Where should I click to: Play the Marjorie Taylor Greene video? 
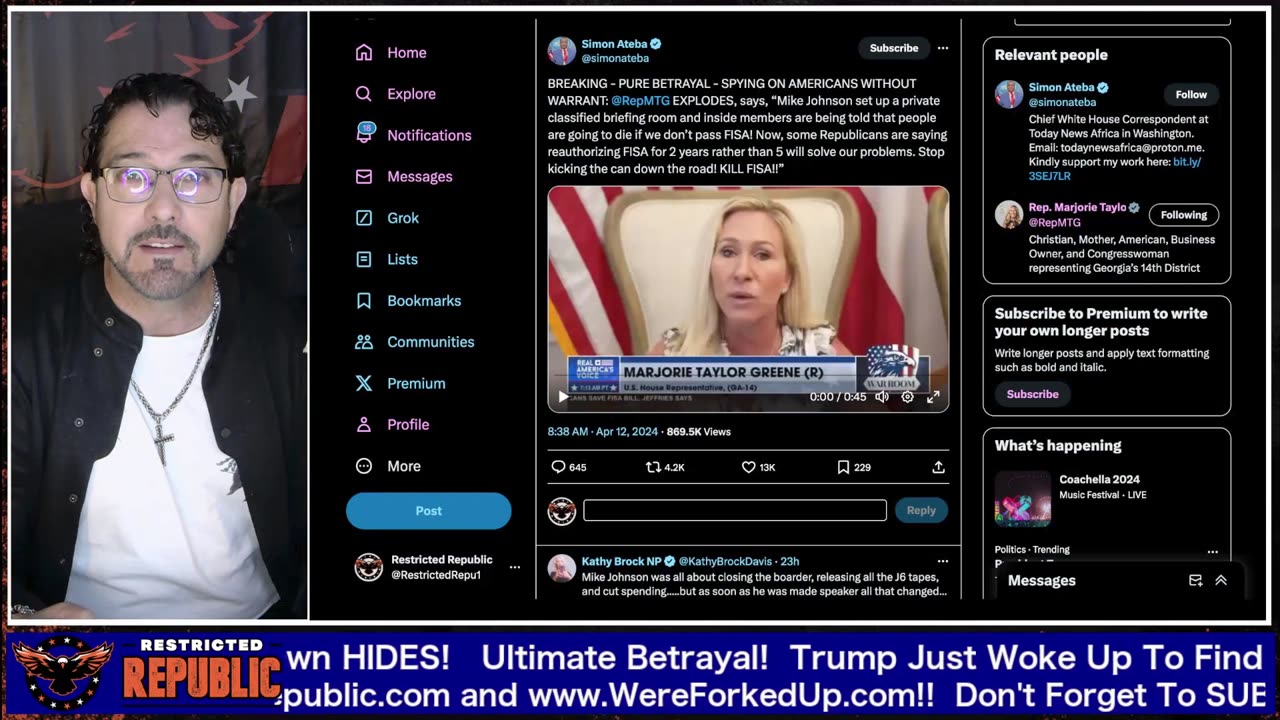pos(563,397)
